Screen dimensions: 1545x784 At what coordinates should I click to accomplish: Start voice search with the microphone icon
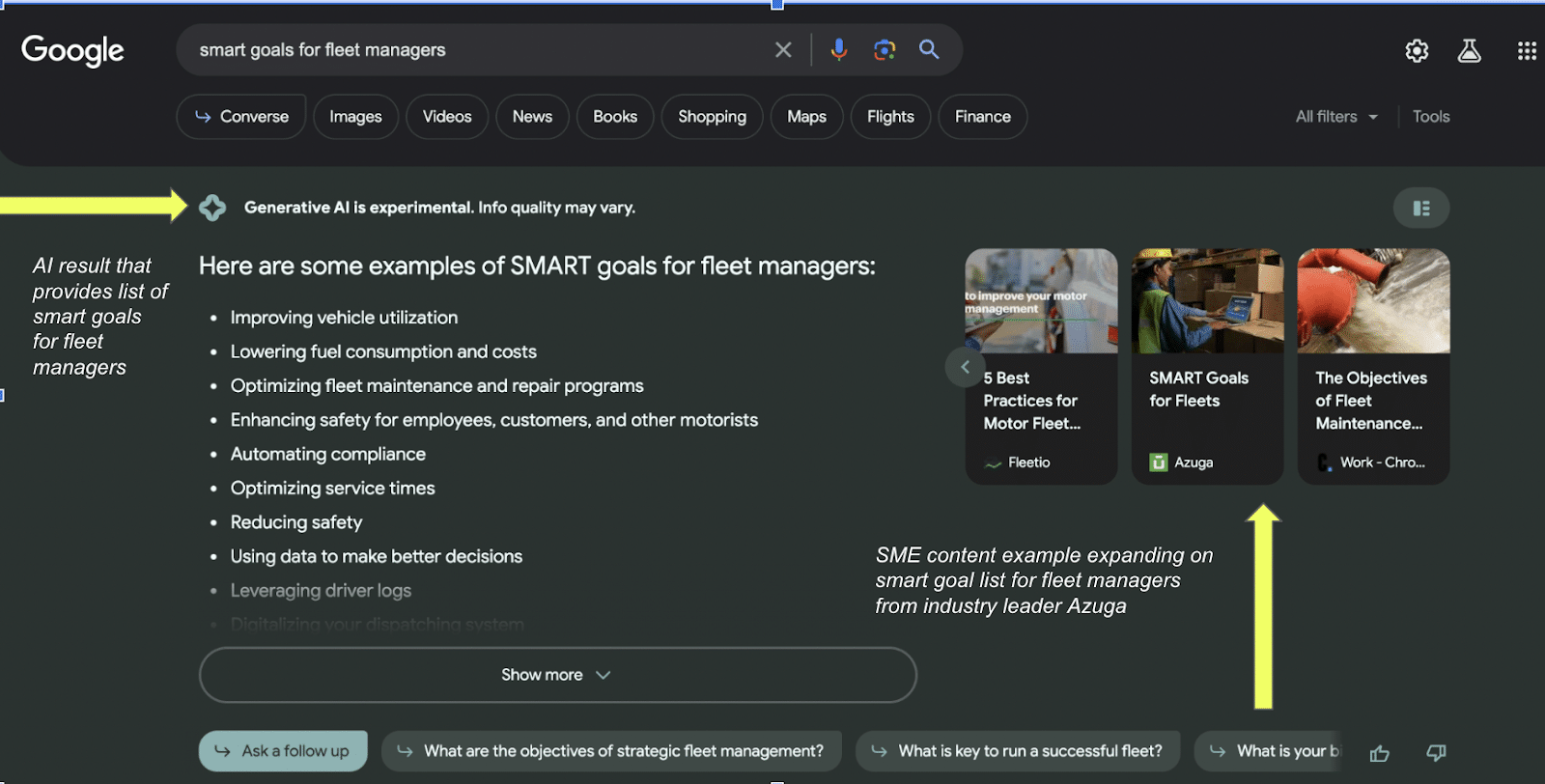click(x=838, y=50)
